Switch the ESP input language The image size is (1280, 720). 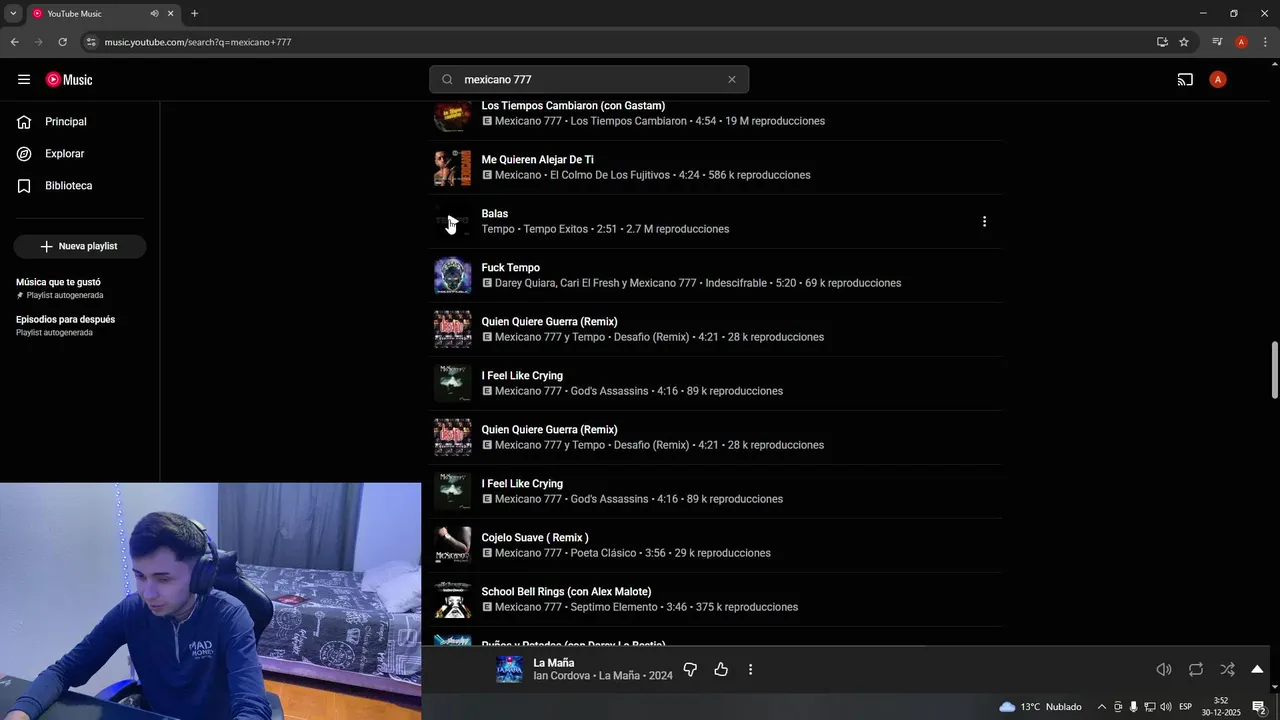[x=1186, y=707]
